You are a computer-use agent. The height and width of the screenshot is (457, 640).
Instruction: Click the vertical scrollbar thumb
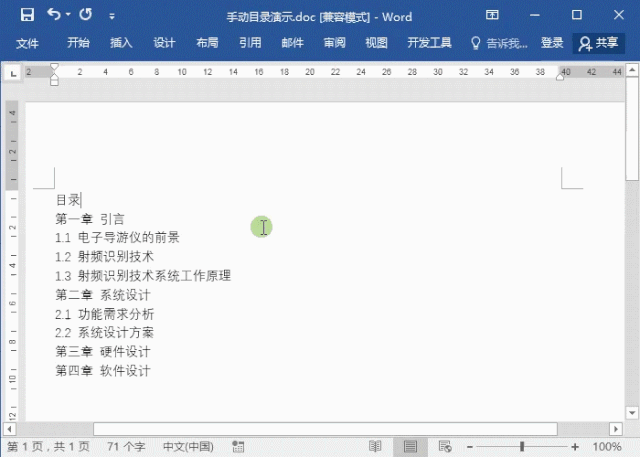click(632, 129)
